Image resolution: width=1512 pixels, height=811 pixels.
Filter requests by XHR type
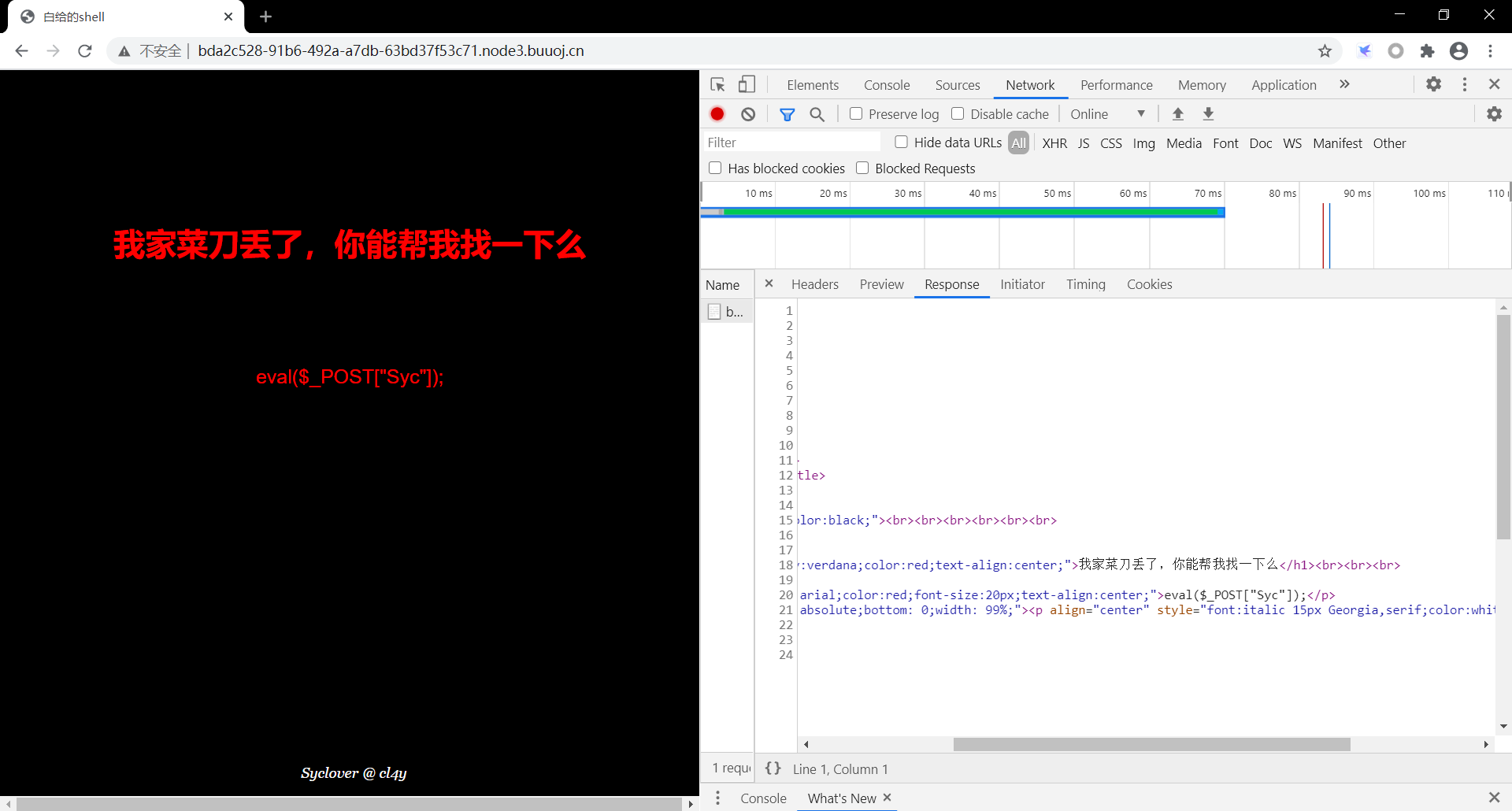point(1054,143)
